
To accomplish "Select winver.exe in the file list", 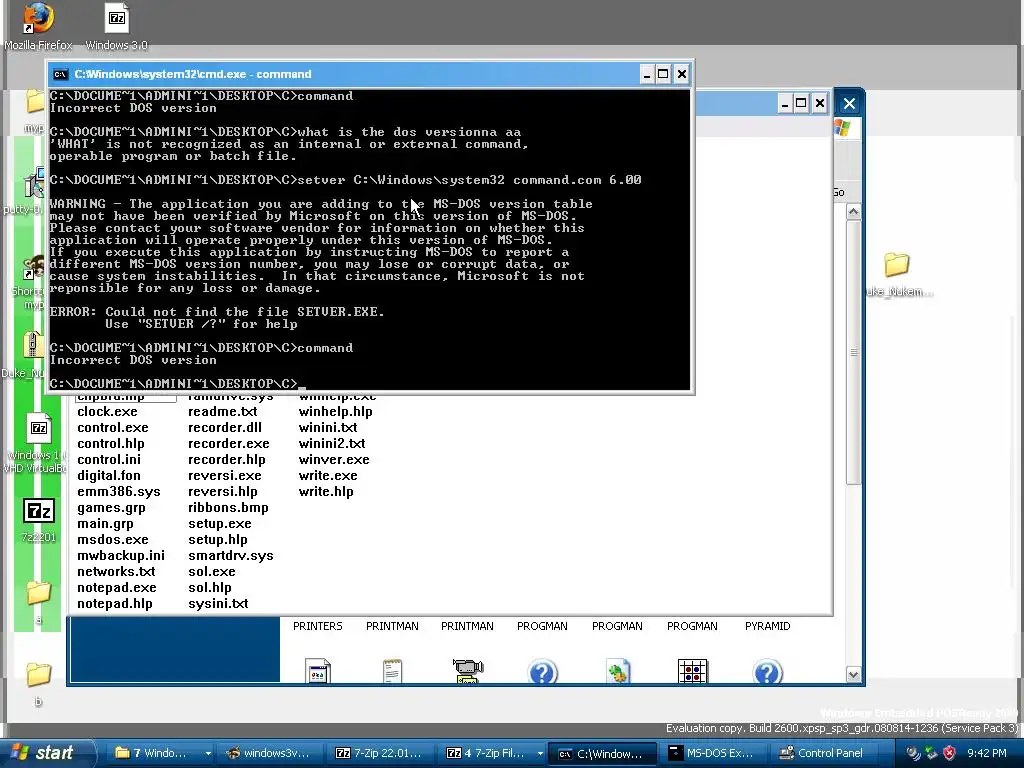I will (x=334, y=460).
